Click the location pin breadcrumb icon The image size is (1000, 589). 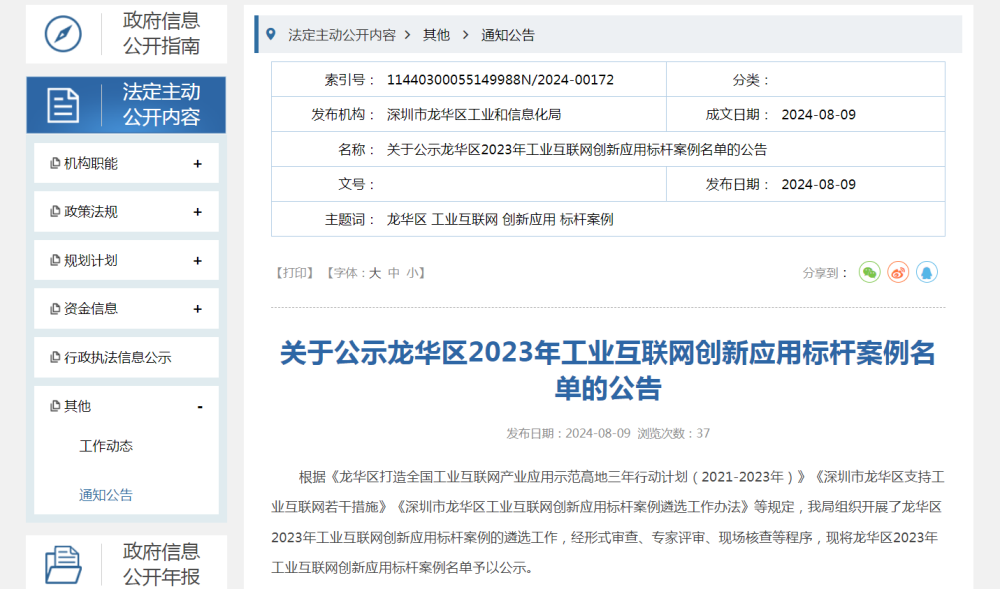(x=270, y=34)
